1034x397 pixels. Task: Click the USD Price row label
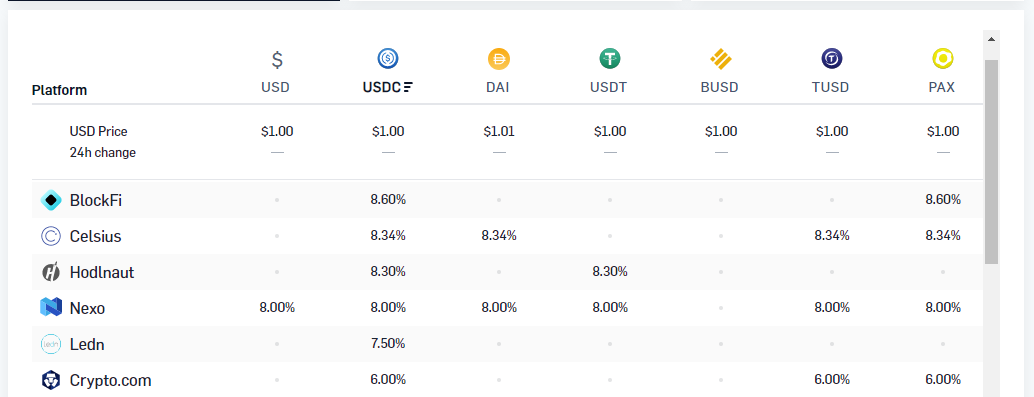coord(98,131)
